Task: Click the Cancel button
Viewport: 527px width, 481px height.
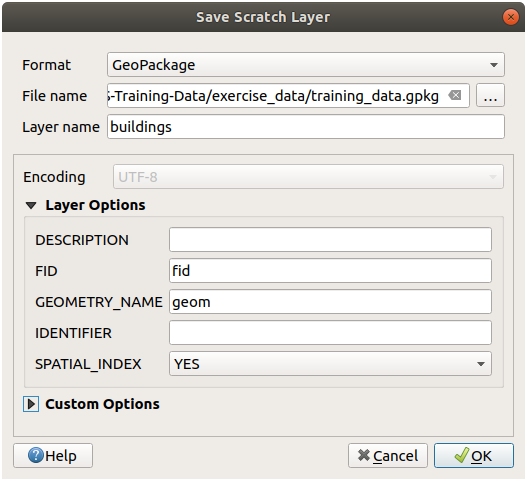Action: (388, 456)
